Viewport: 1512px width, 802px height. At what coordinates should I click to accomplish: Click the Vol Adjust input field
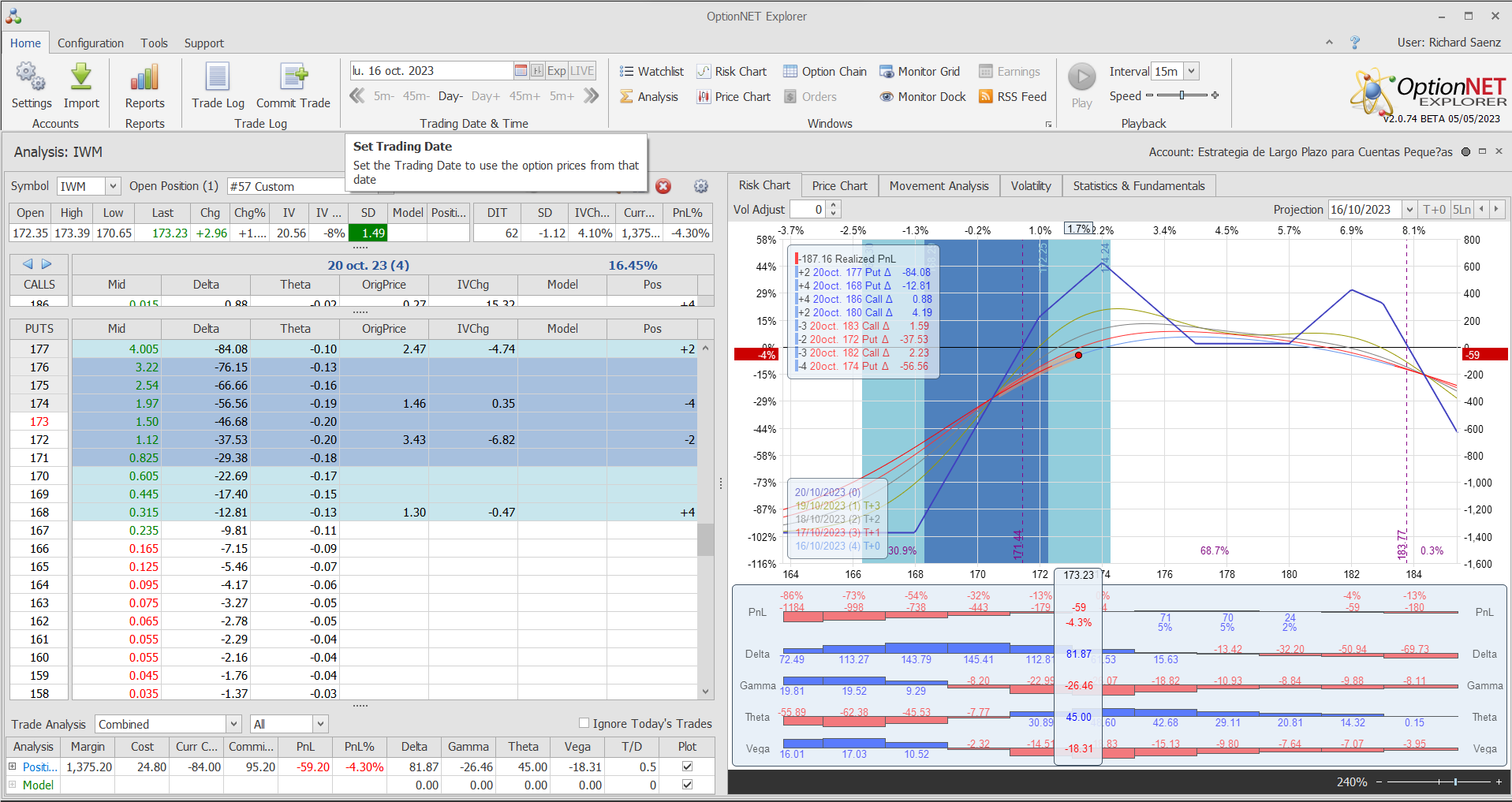click(808, 210)
